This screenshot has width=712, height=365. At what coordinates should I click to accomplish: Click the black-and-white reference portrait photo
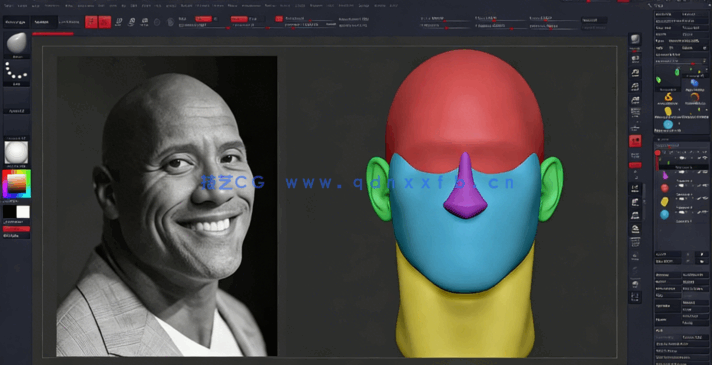coord(167,206)
